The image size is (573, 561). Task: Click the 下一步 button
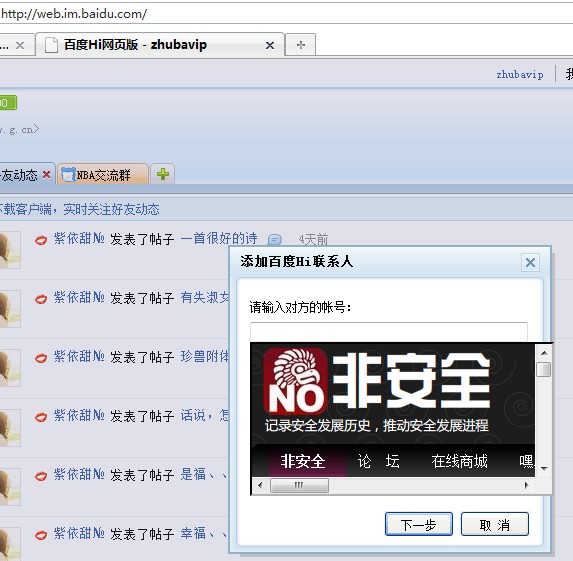pos(419,524)
